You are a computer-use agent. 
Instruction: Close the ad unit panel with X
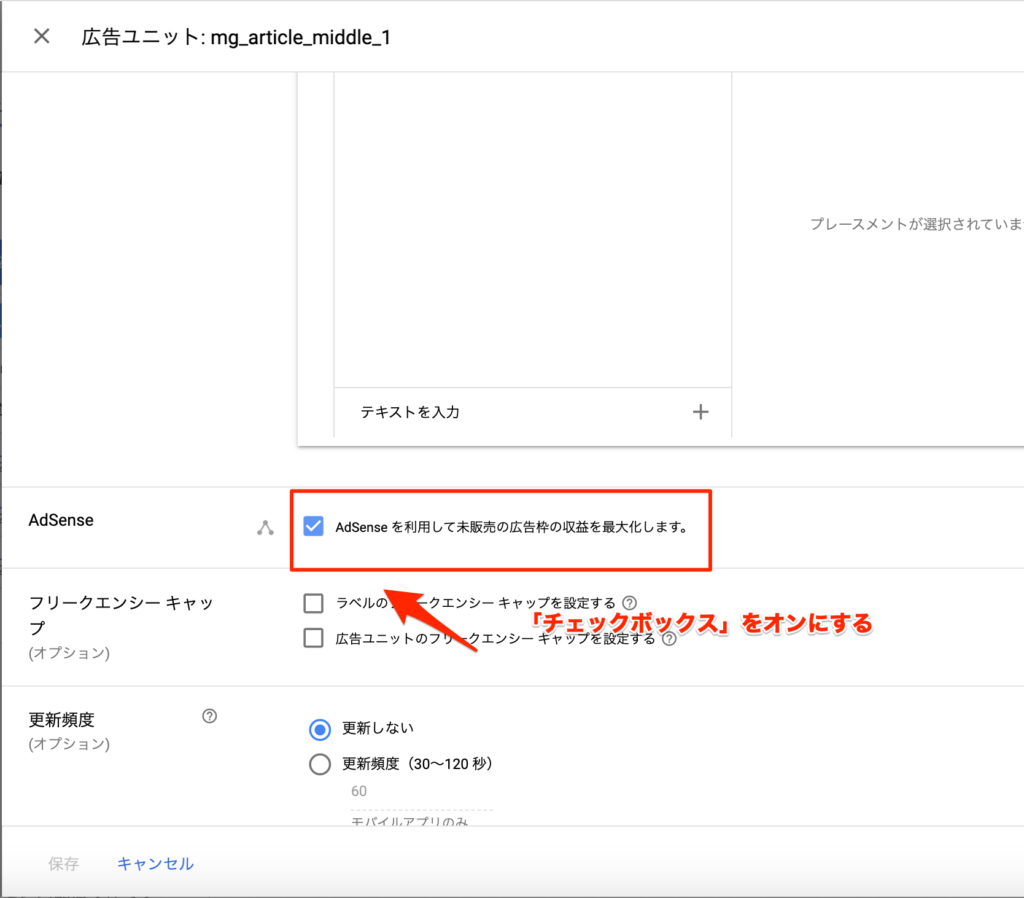click(x=42, y=37)
